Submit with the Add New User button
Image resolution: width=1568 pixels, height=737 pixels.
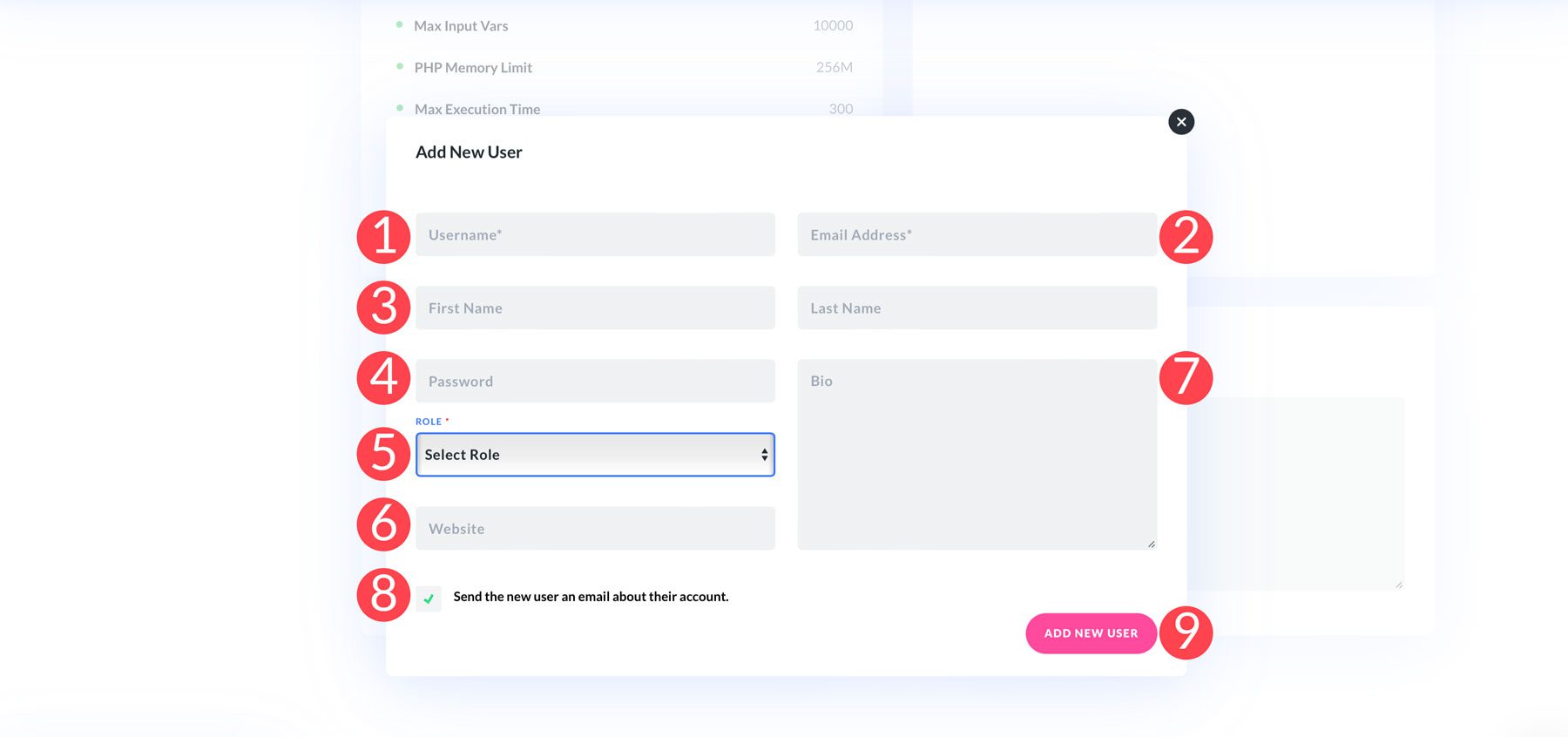[x=1092, y=633]
